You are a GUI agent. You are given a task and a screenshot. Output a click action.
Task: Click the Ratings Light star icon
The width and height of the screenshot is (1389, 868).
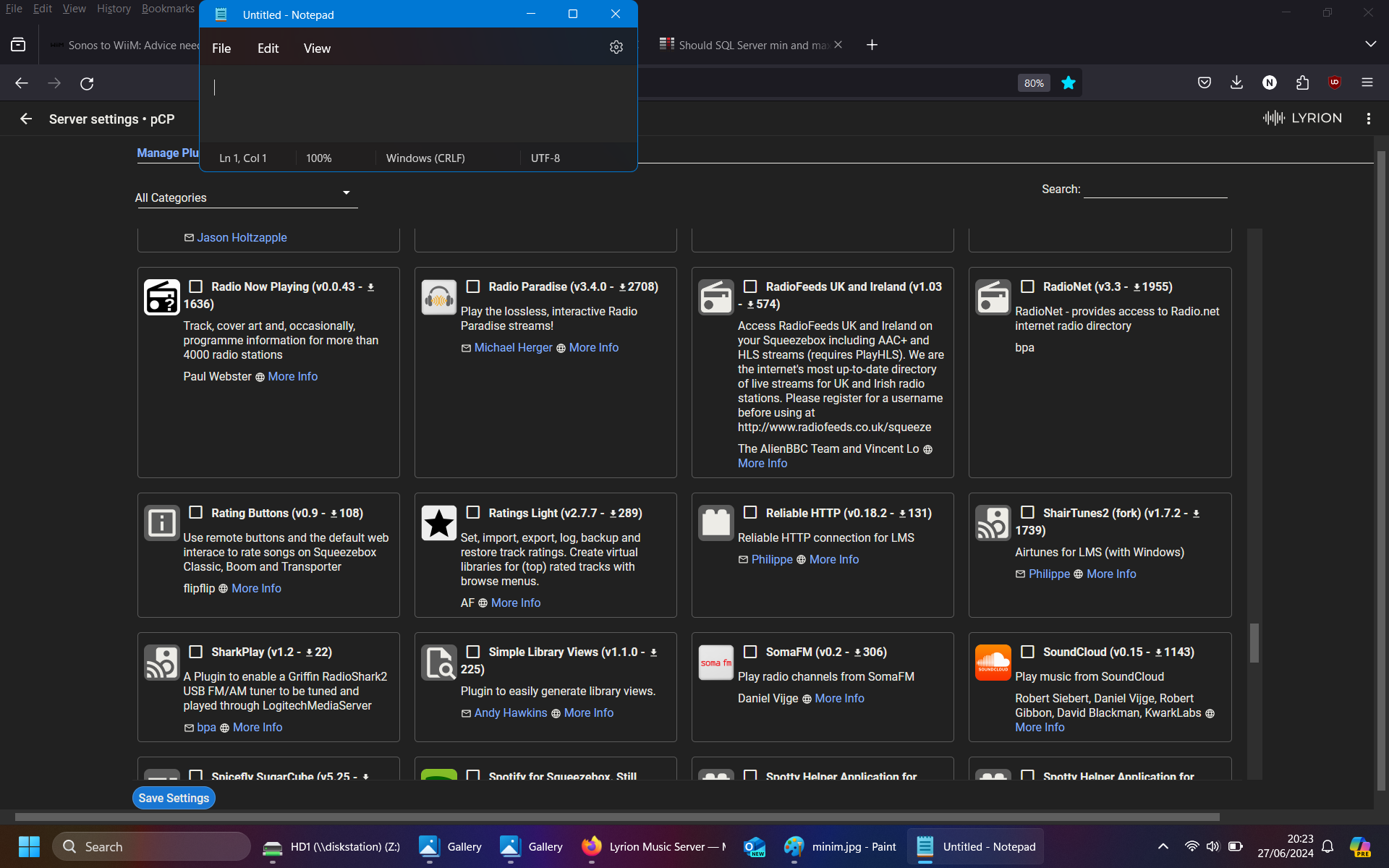(x=439, y=523)
